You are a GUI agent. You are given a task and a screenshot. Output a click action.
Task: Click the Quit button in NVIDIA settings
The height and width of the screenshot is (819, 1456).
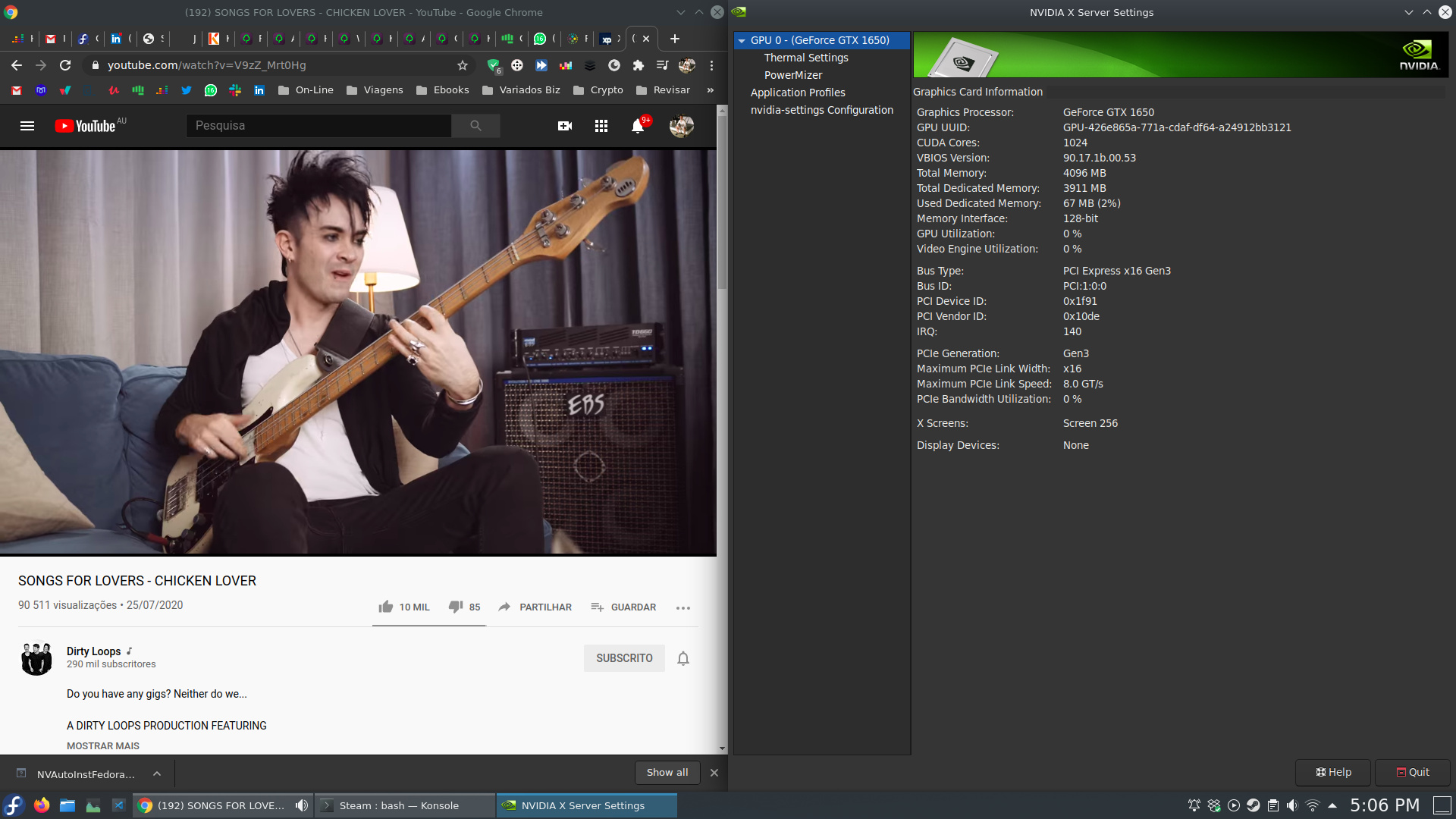click(x=1413, y=772)
